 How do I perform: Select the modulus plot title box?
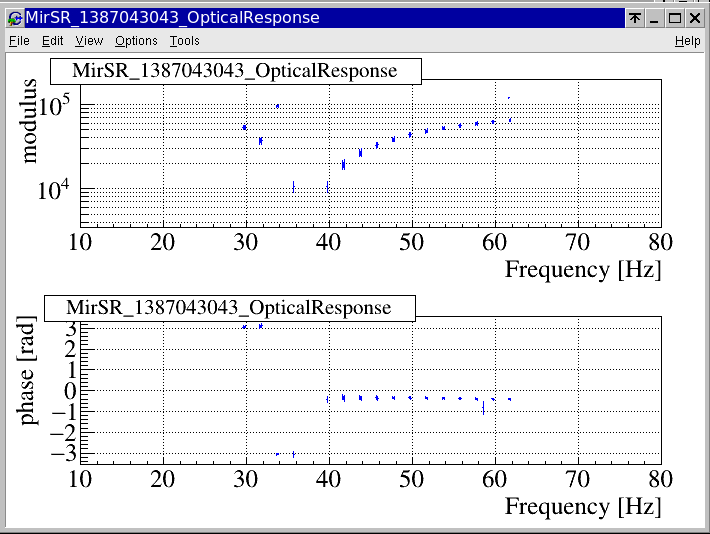coord(235,71)
